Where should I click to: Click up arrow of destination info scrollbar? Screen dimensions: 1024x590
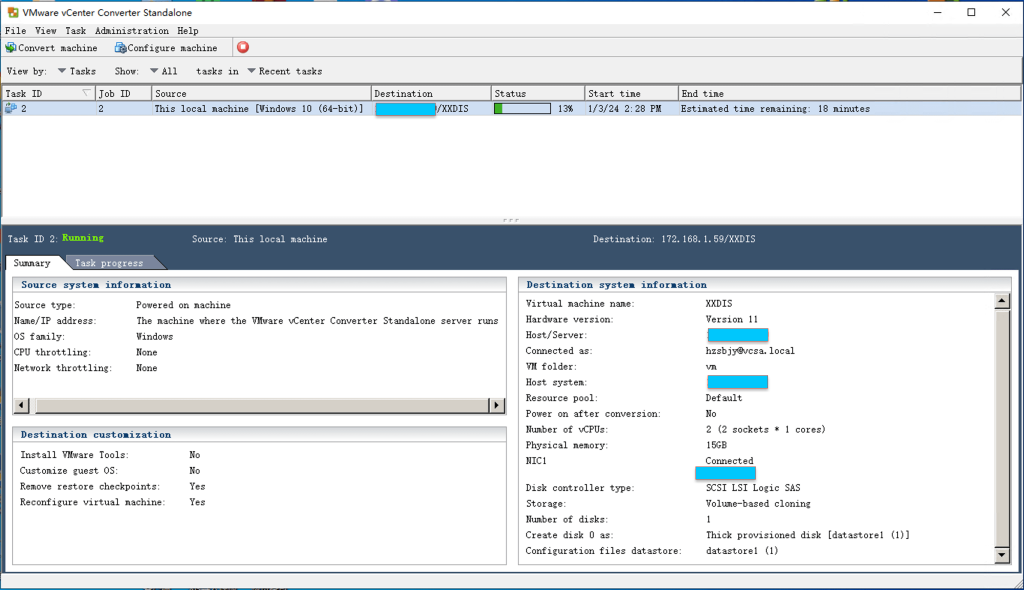click(x=1002, y=301)
